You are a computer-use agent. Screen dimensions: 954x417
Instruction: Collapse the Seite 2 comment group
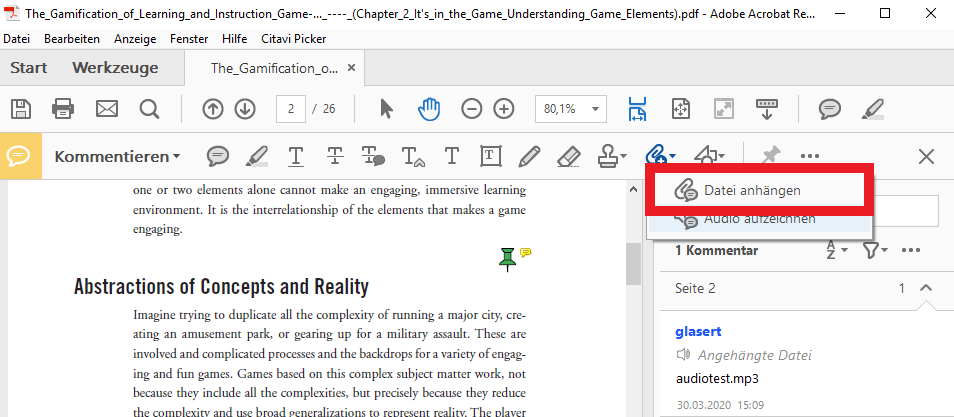tap(926, 288)
